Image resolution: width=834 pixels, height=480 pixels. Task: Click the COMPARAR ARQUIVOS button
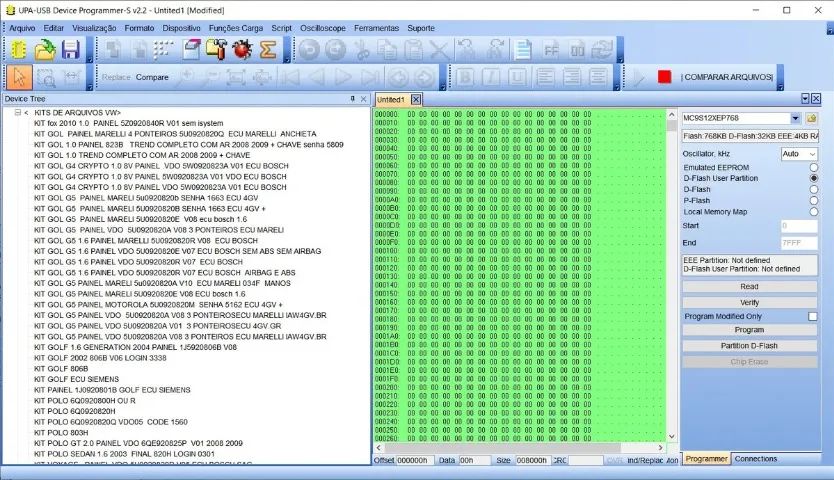[728, 77]
